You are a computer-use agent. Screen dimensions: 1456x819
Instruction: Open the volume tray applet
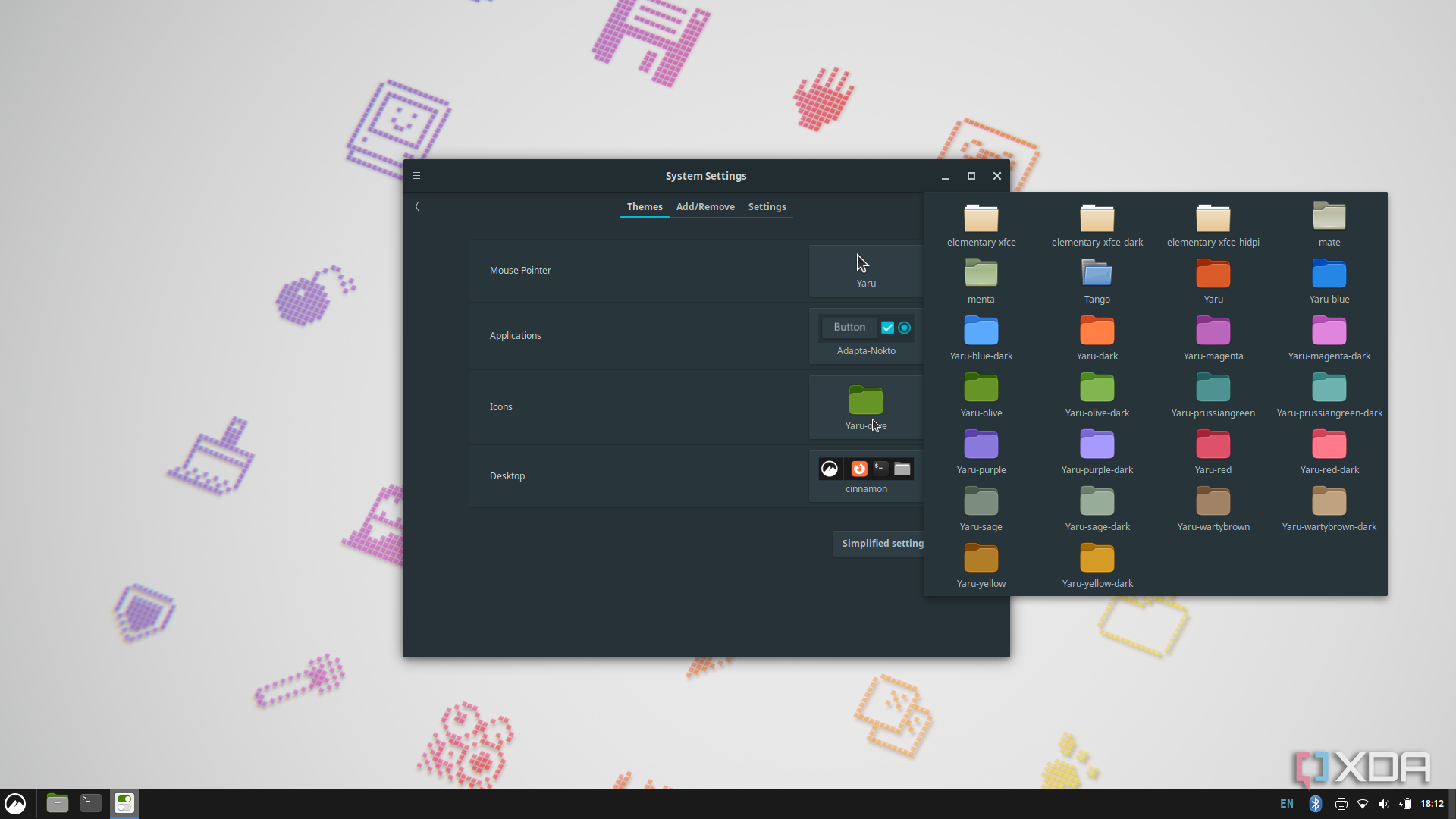click(x=1384, y=804)
